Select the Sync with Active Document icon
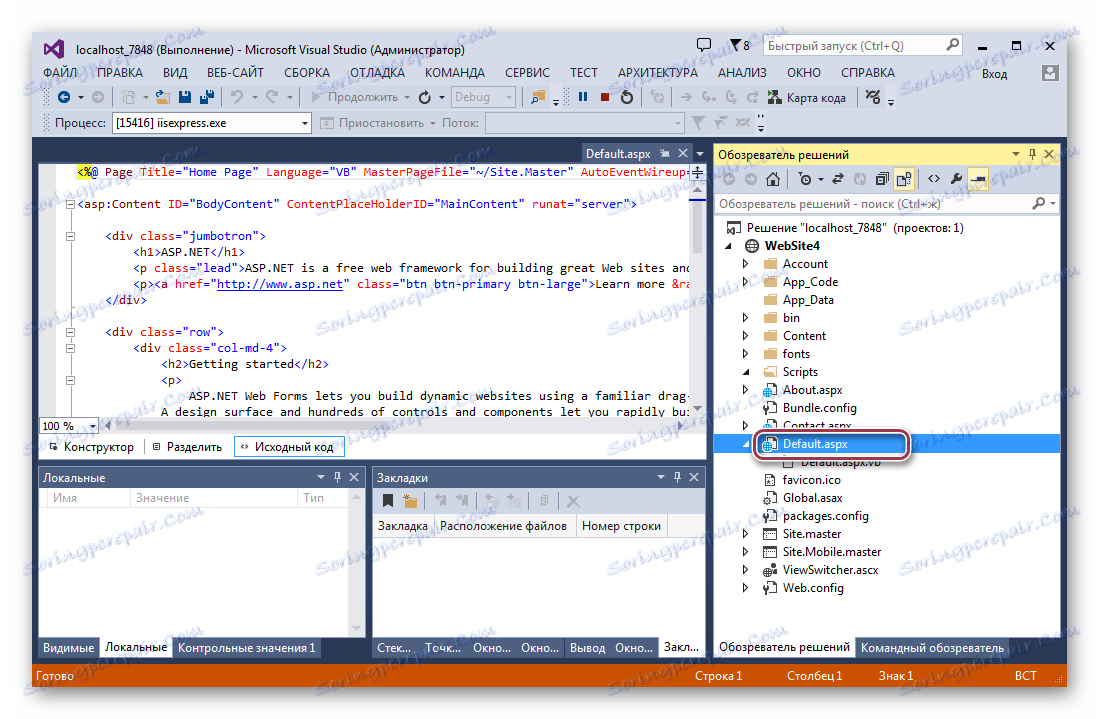Viewport: 1099px width, 719px height. coord(838,179)
